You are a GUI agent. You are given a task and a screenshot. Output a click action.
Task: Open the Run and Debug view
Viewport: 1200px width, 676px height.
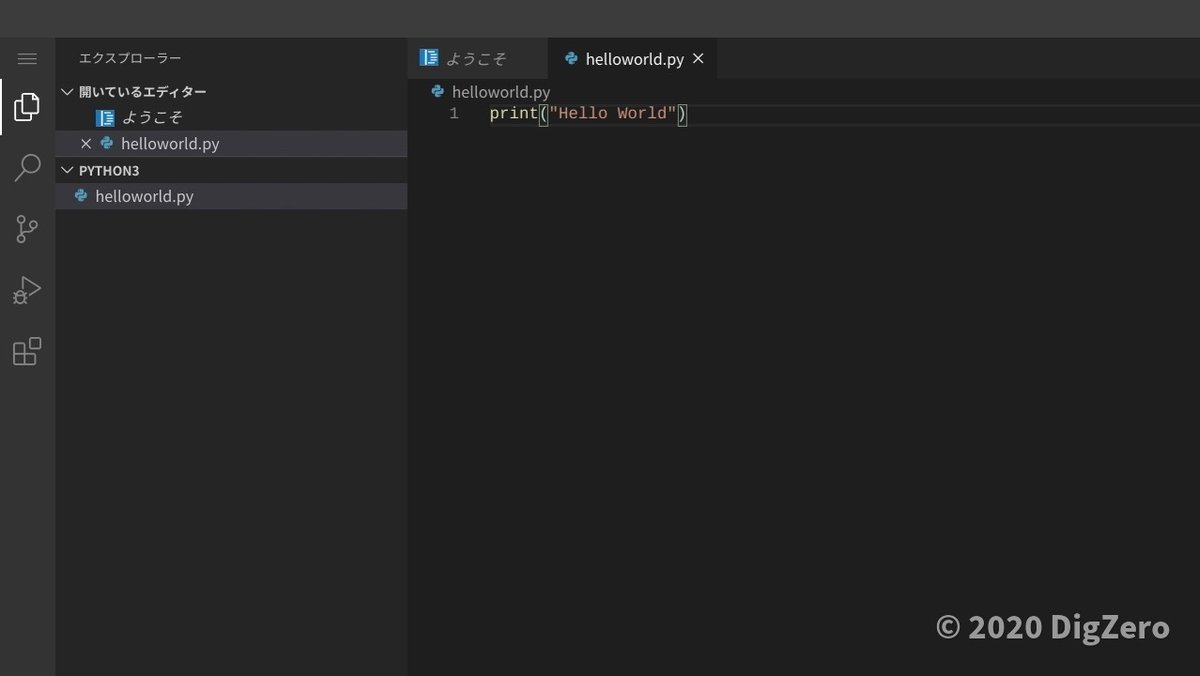27,290
